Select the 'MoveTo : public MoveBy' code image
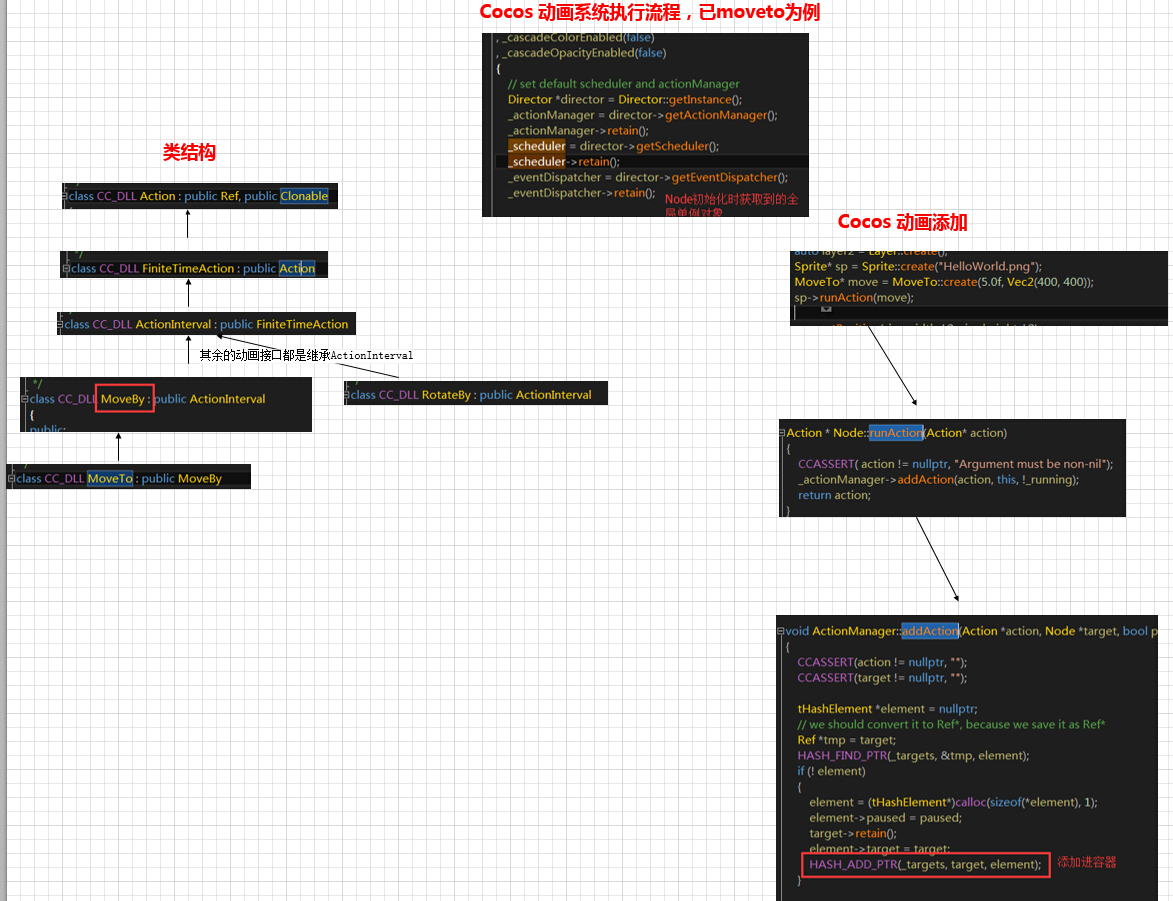1173x901 pixels. point(129,477)
